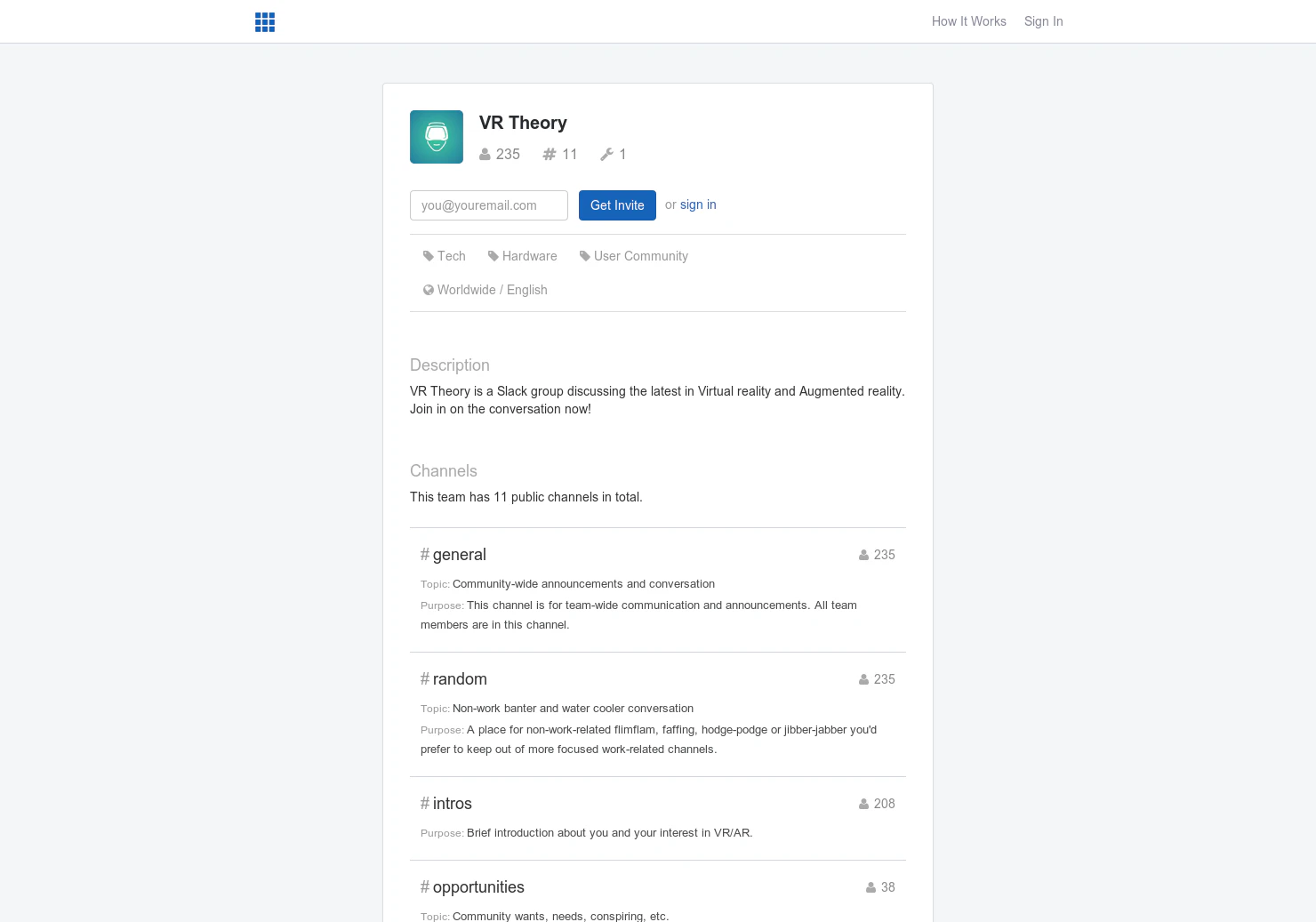The width and height of the screenshot is (1316, 922).
Task: Click the VR Theory team avatar
Action: (437, 137)
